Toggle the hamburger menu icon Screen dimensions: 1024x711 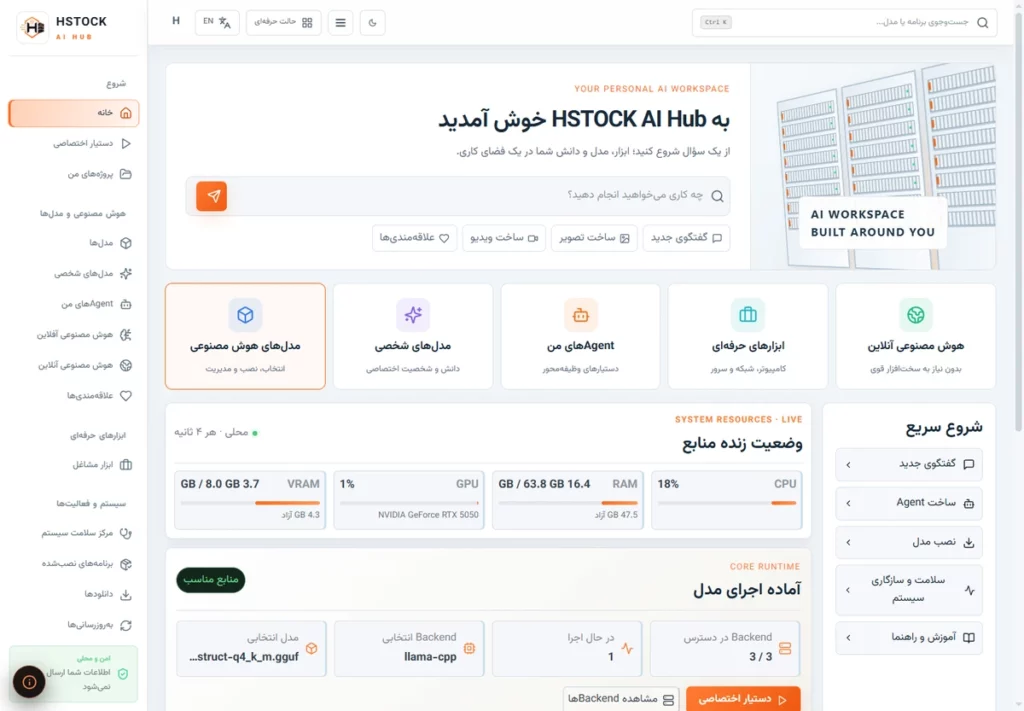[340, 22]
